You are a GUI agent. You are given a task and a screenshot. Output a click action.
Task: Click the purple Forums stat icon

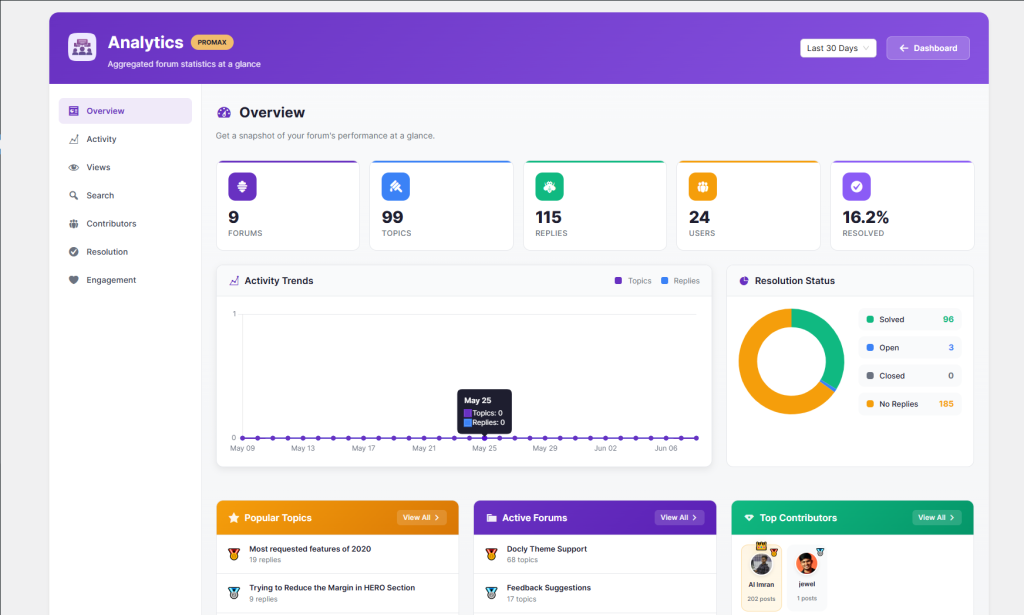[x=242, y=187]
